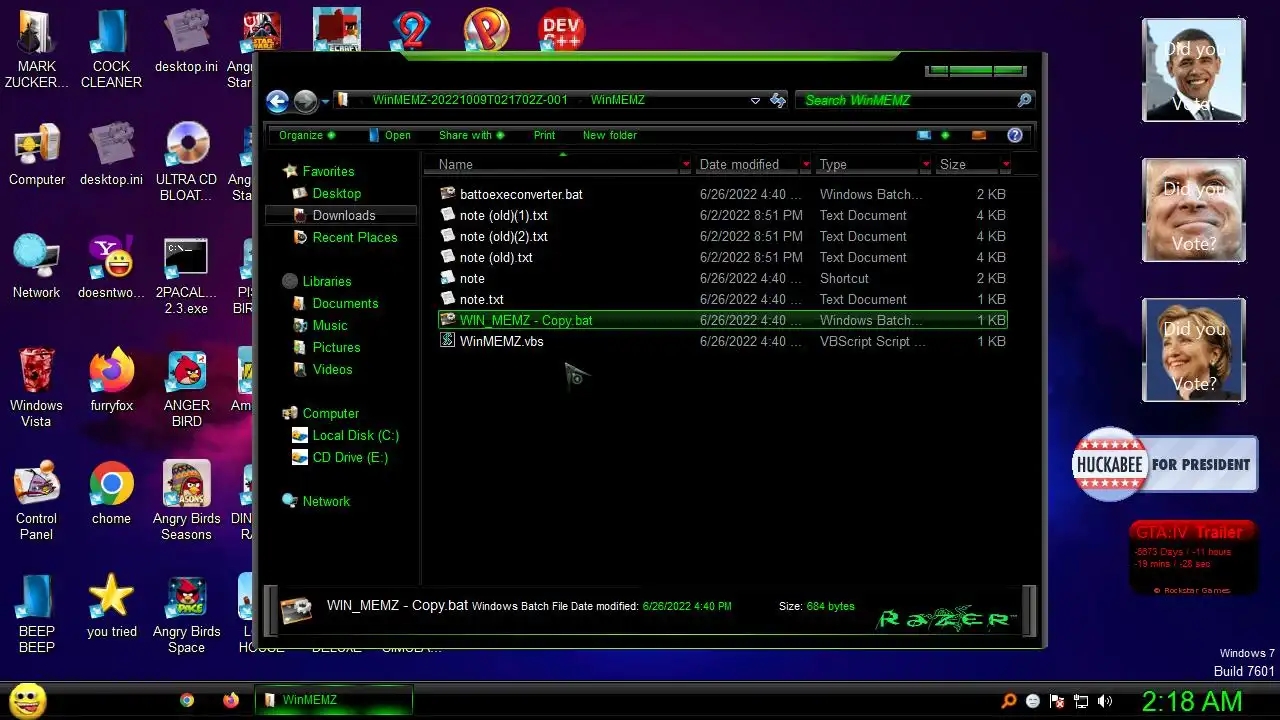Viewport: 1280px width, 720px height.
Task: Sort by Date modified column header
Action: pos(747,164)
